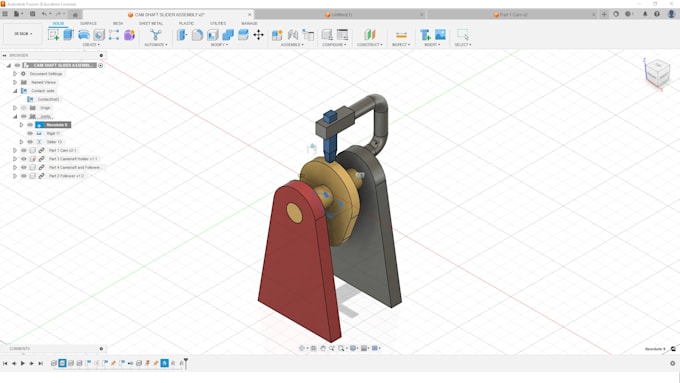Click the Create Form purple icon
The image size is (680, 383).
coord(129,35)
